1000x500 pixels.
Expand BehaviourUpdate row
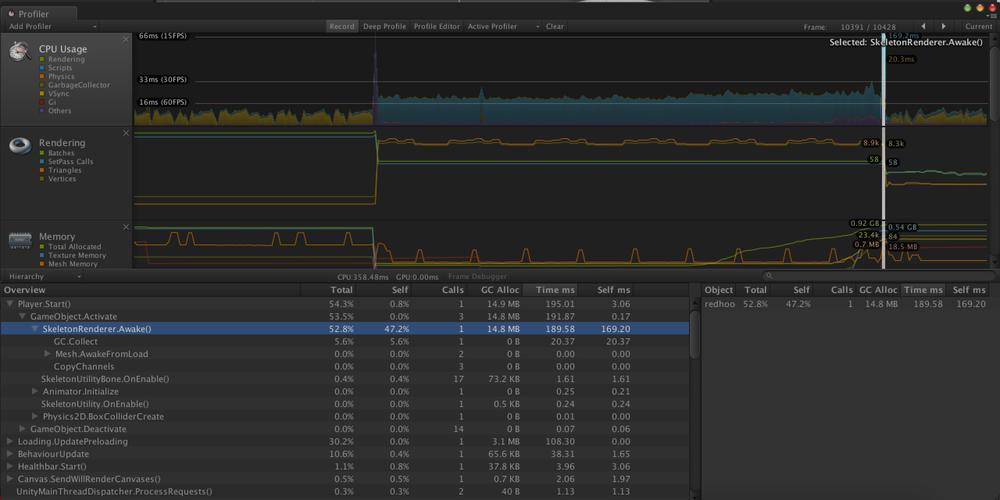coord(10,454)
